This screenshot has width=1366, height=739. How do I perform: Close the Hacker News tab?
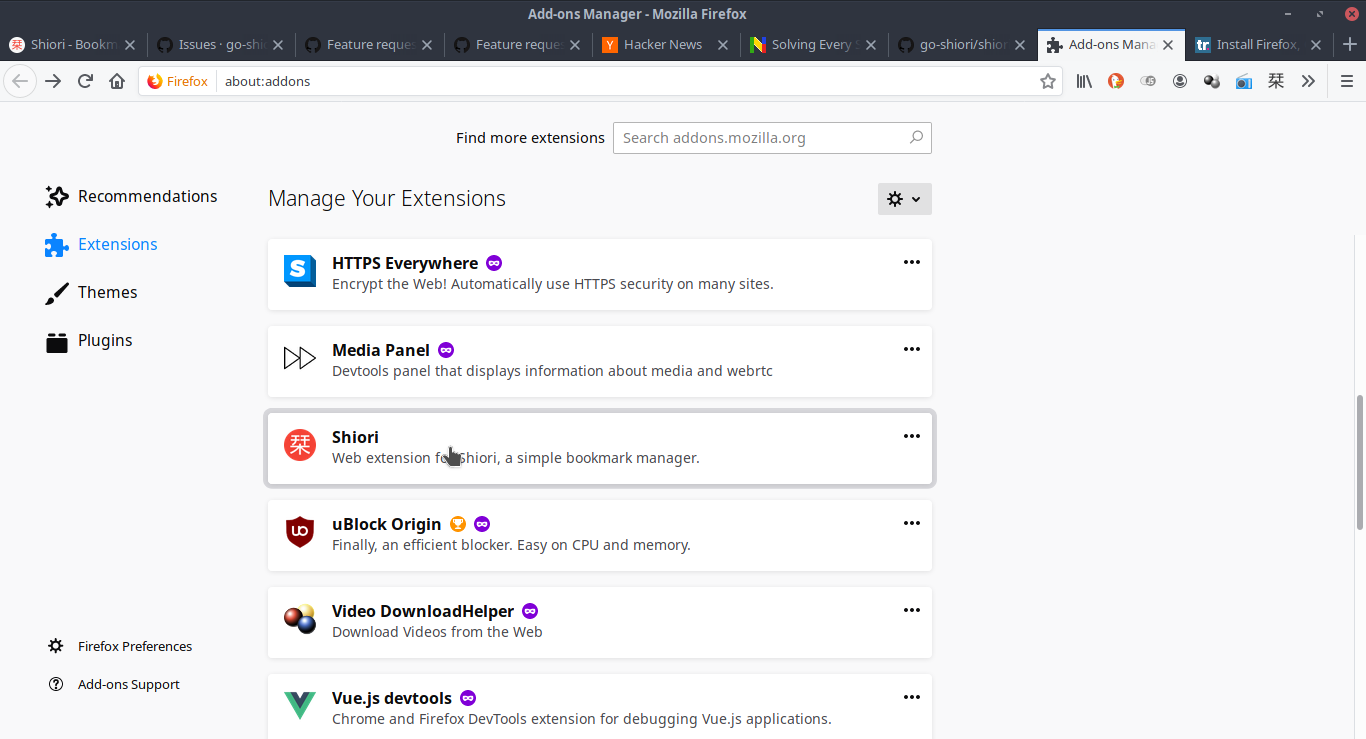pyautogui.click(x=722, y=44)
